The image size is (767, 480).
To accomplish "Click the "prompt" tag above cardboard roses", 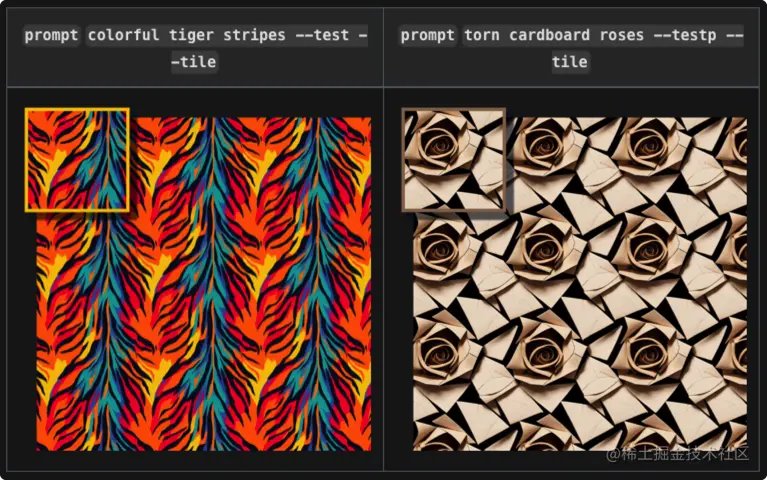I will pyautogui.click(x=428, y=35).
